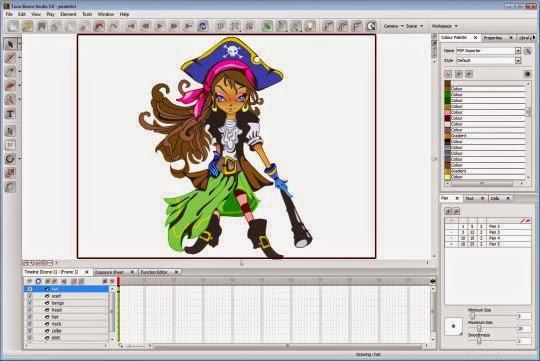
Task: Click the Play button in toolbar
Action: tap(159, 26)
